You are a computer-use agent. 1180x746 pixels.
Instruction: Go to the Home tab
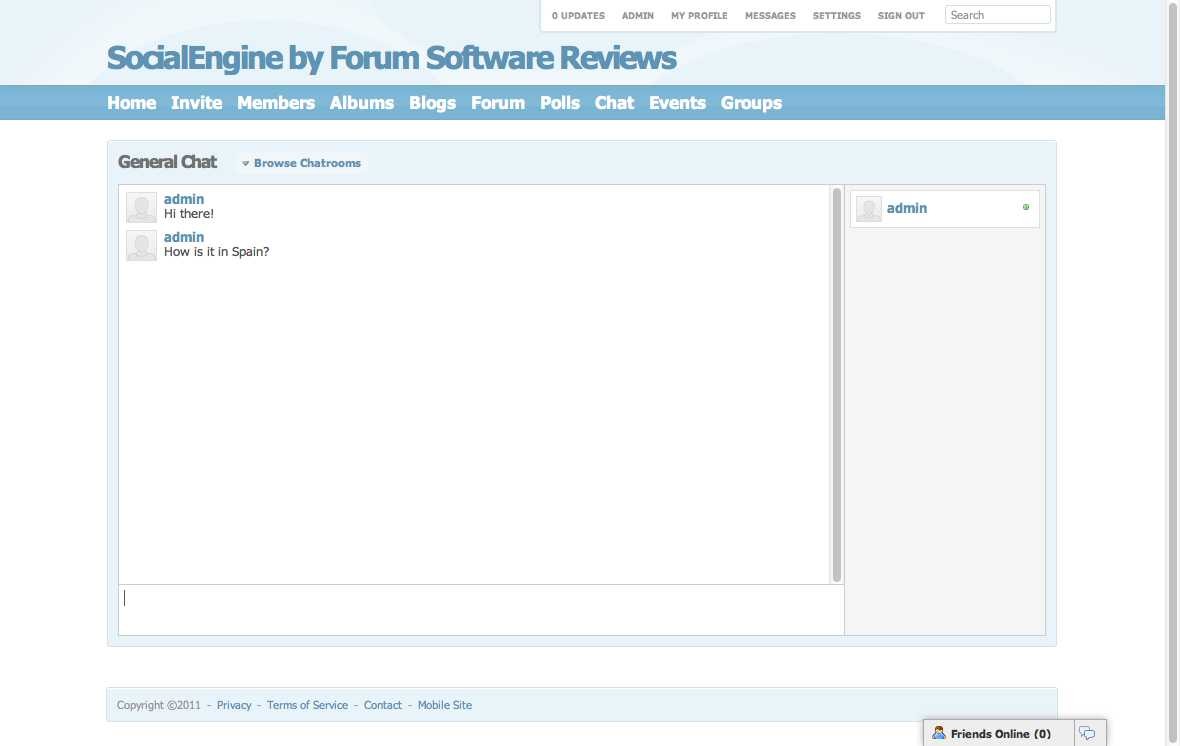point(132,103)
